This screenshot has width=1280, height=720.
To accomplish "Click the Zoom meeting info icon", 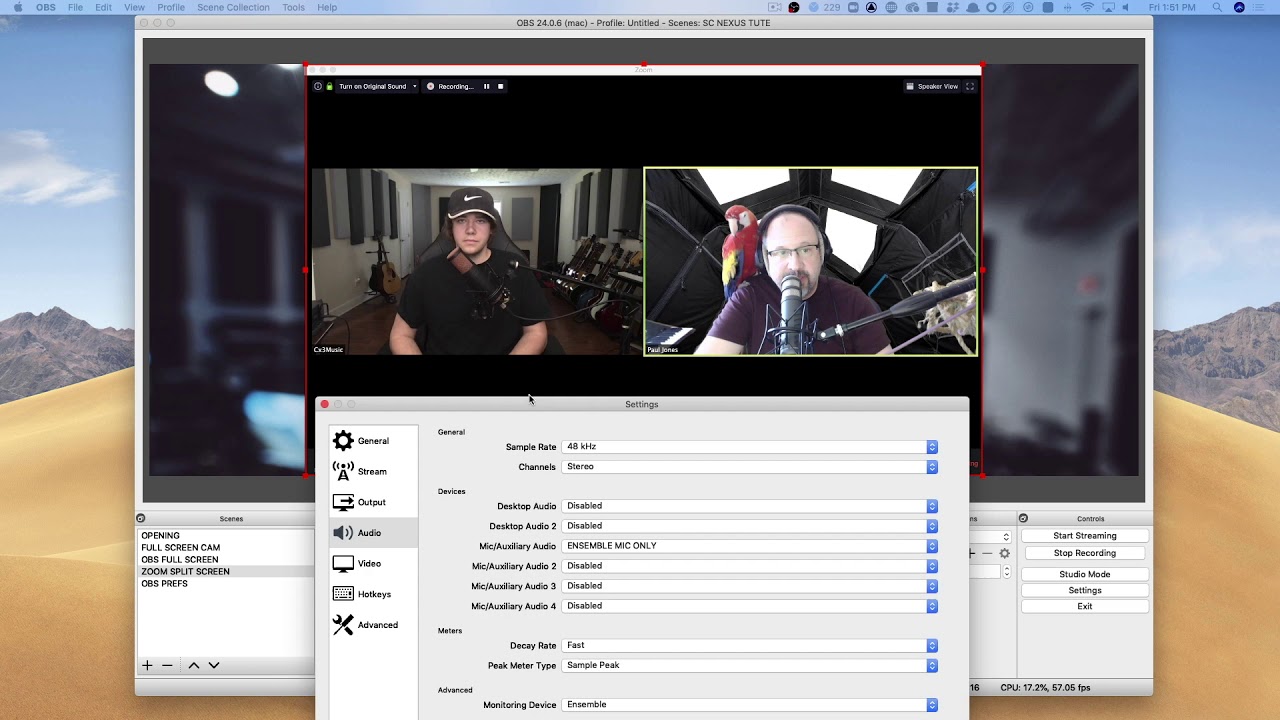I will (318, 86).
